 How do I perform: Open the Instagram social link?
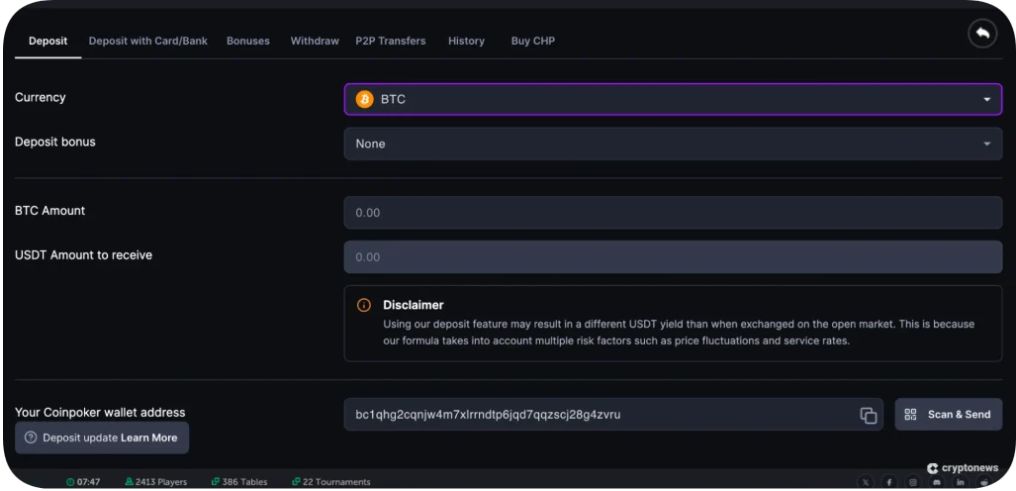click(x=913, y=482)
